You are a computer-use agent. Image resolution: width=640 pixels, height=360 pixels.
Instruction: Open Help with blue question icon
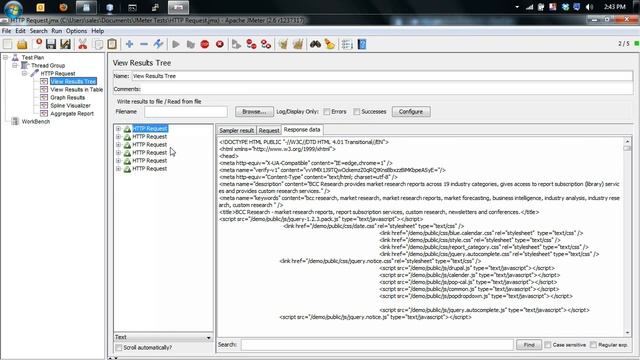click(x=362, y=44)
